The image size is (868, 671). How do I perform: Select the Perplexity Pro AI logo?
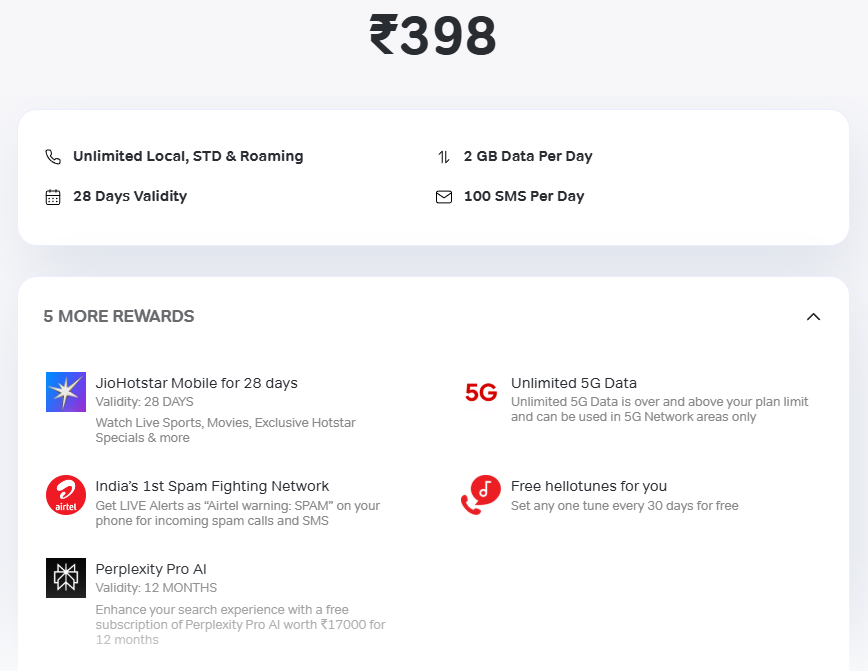[x=65, y=577]
